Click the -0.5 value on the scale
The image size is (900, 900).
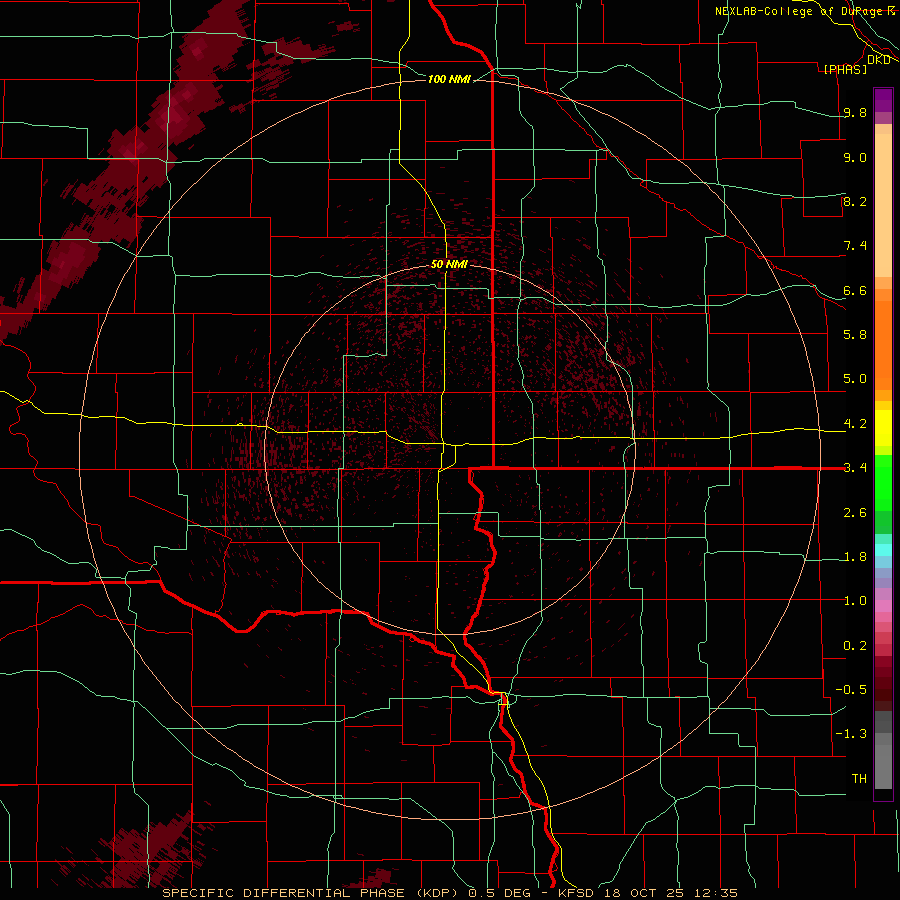851,689
